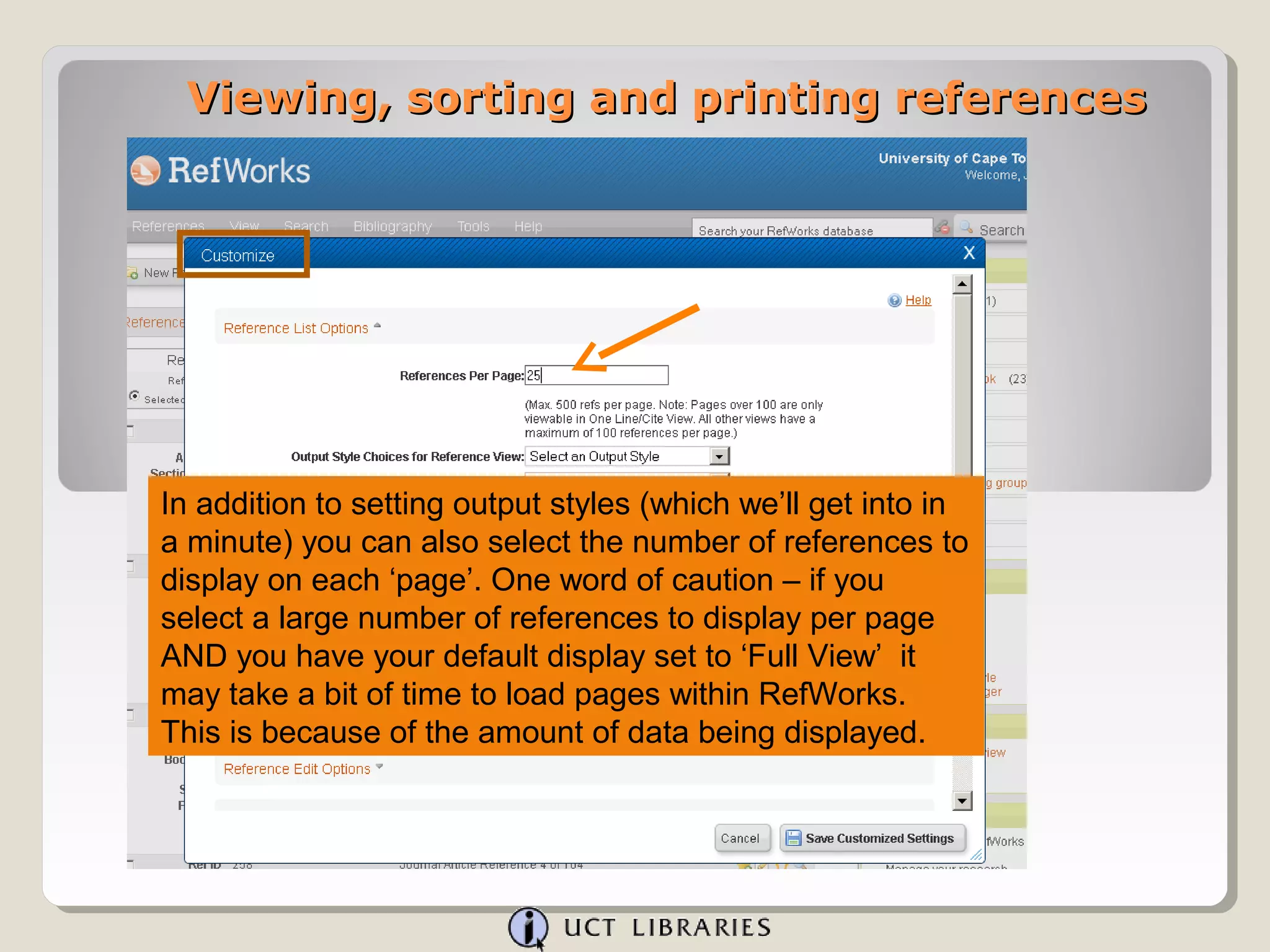Image resolution: width=1270 pixels, height=952 pixels.
Task: Open the Help link in the Customize dialog
Action: [918, 300]
